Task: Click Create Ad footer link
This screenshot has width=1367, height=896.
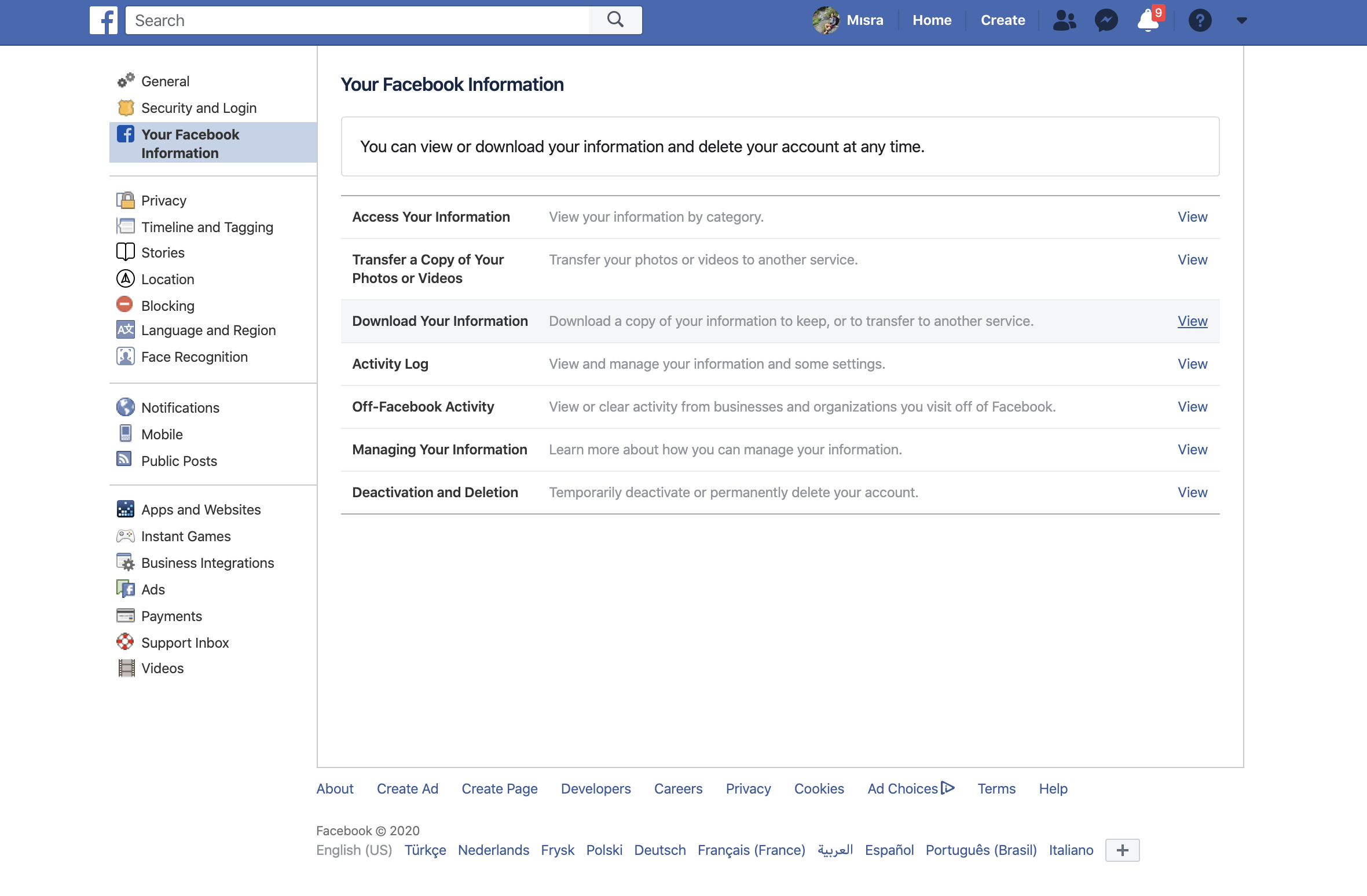Action: tap(407, 788)
